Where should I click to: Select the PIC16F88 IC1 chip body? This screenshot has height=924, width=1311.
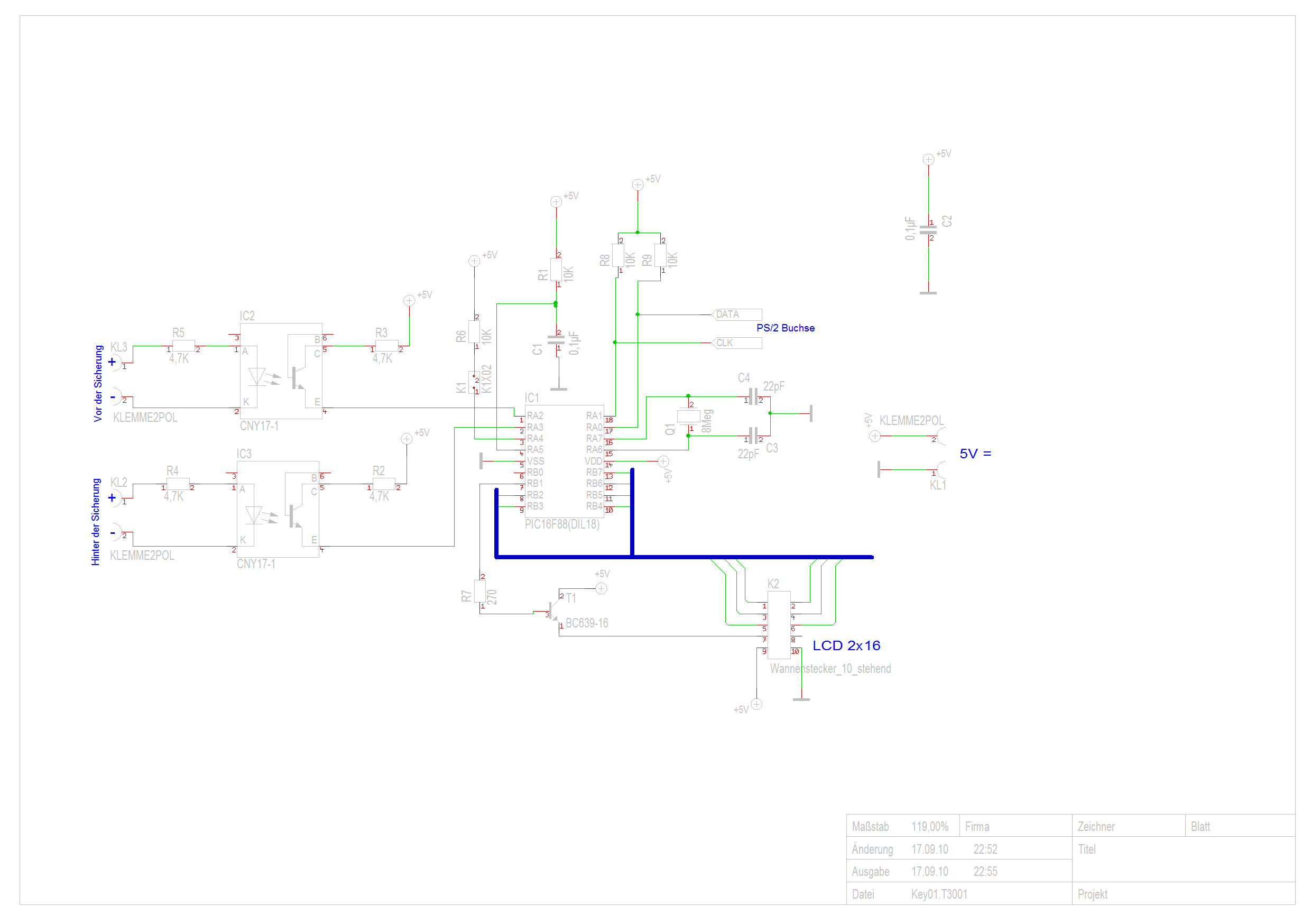(564, 461)
